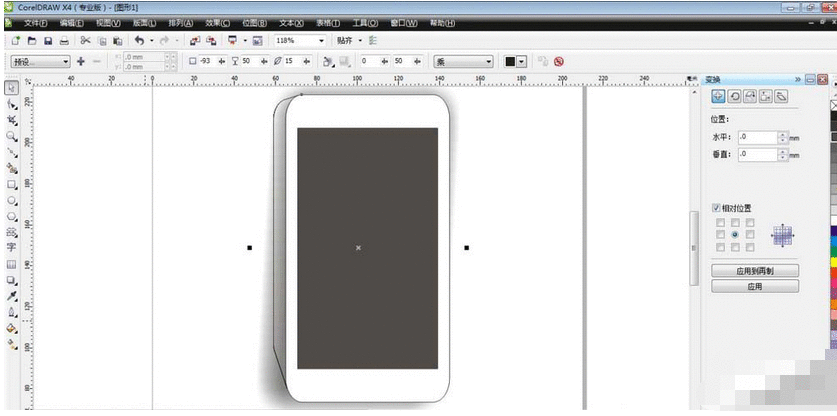Click the Save icon in standard toolbar
The width and height of the screenshot is (837, 416).
(x=48, y=41)
